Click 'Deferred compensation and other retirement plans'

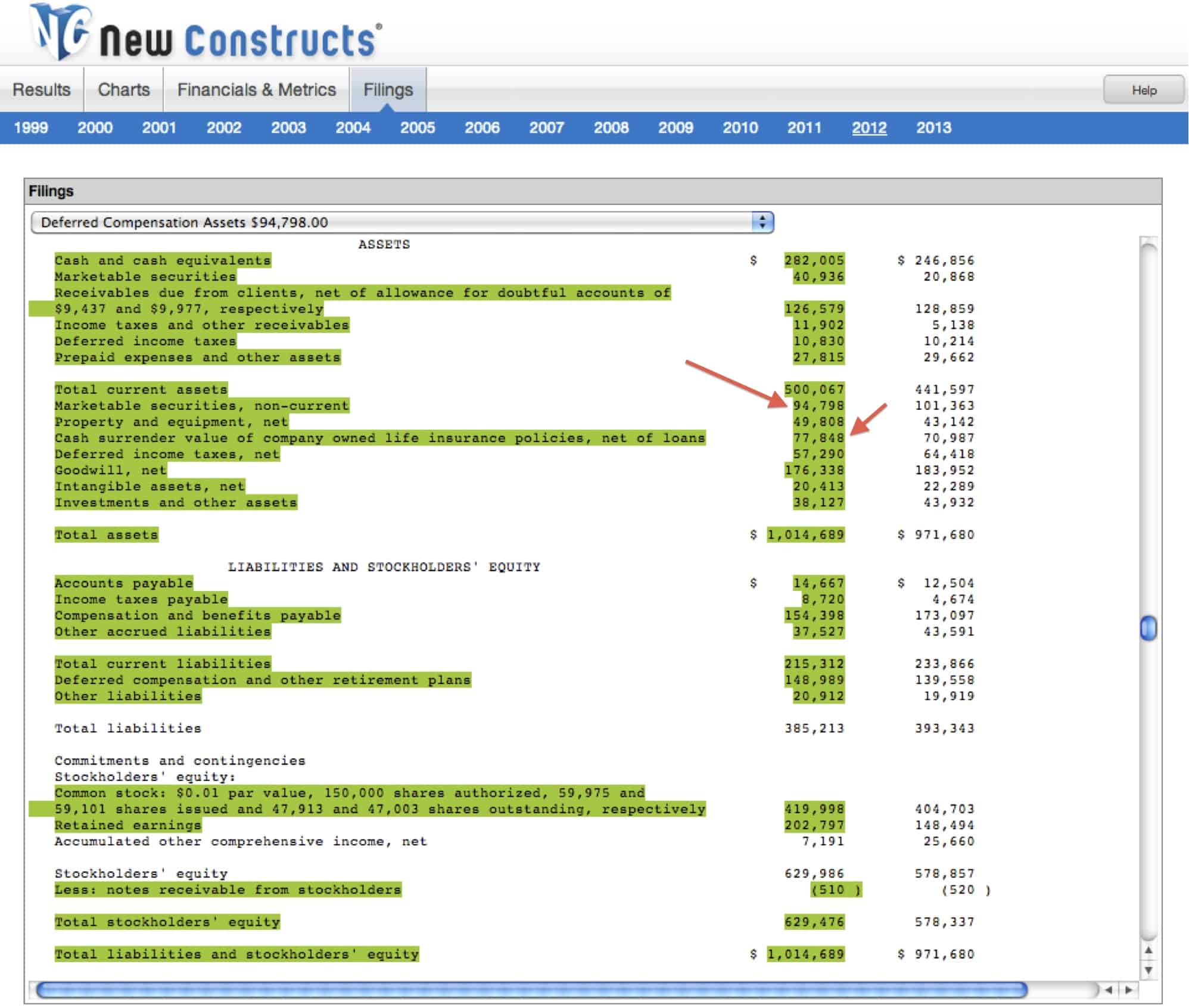(x=263, y=680)
